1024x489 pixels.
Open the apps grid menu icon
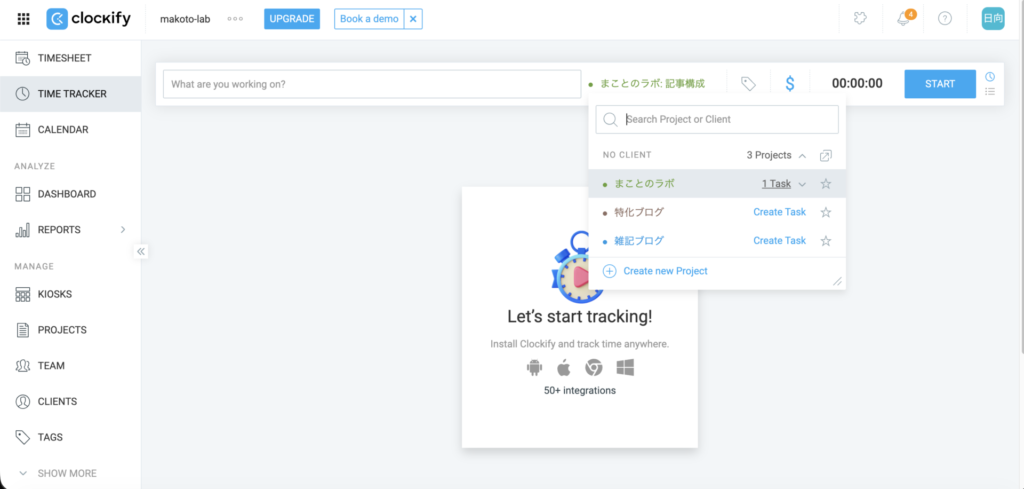(x=24, y=19)
